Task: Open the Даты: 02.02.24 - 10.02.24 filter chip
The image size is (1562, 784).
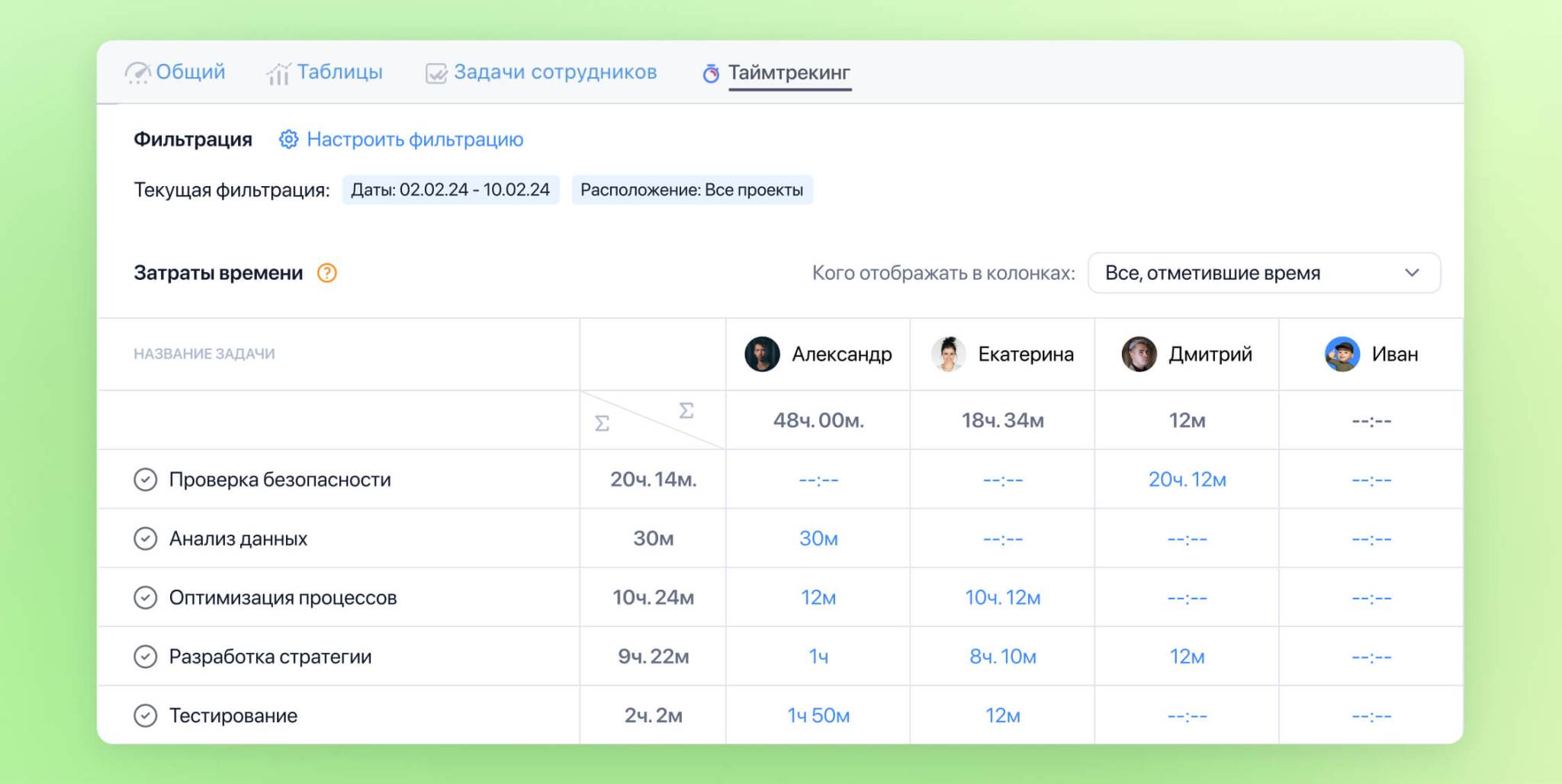Action: 450,190
